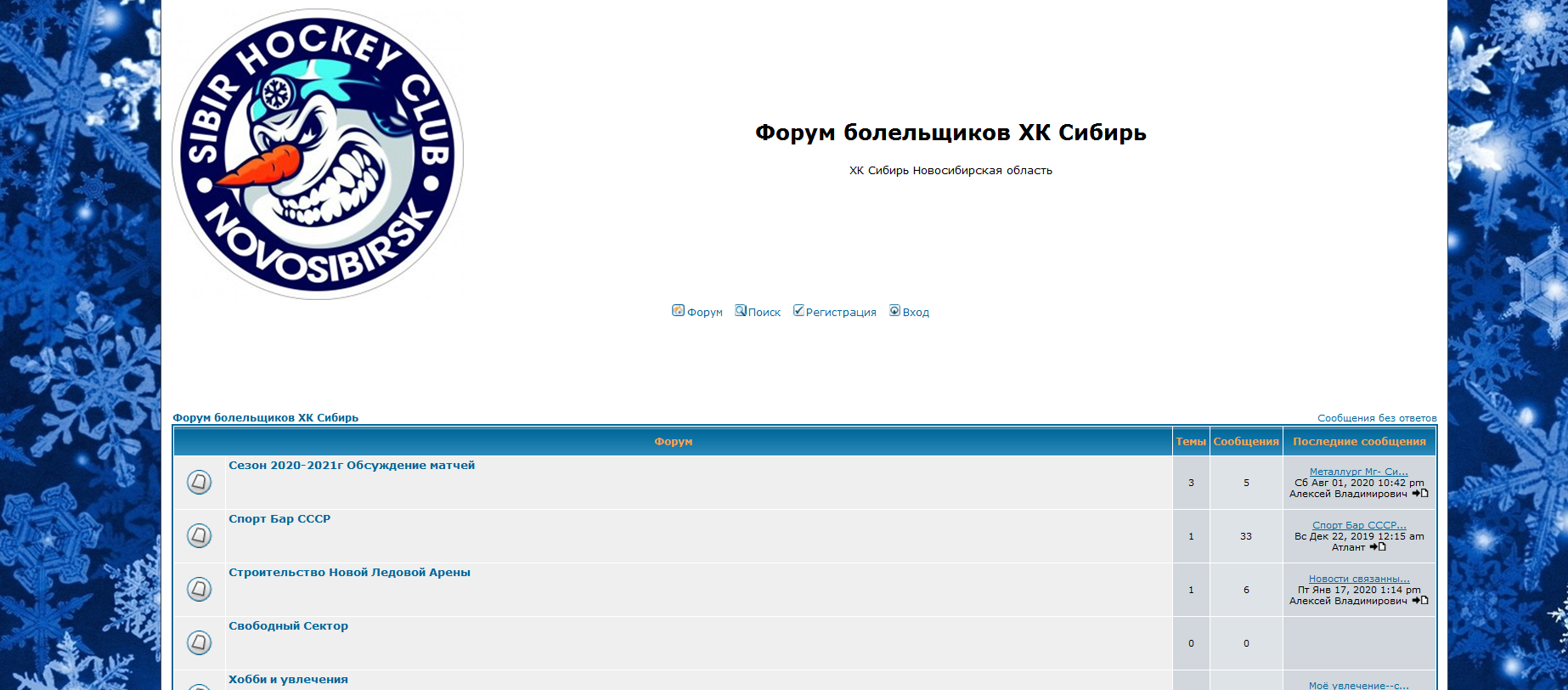View Сообщения без ответов

pos(1377,418)
